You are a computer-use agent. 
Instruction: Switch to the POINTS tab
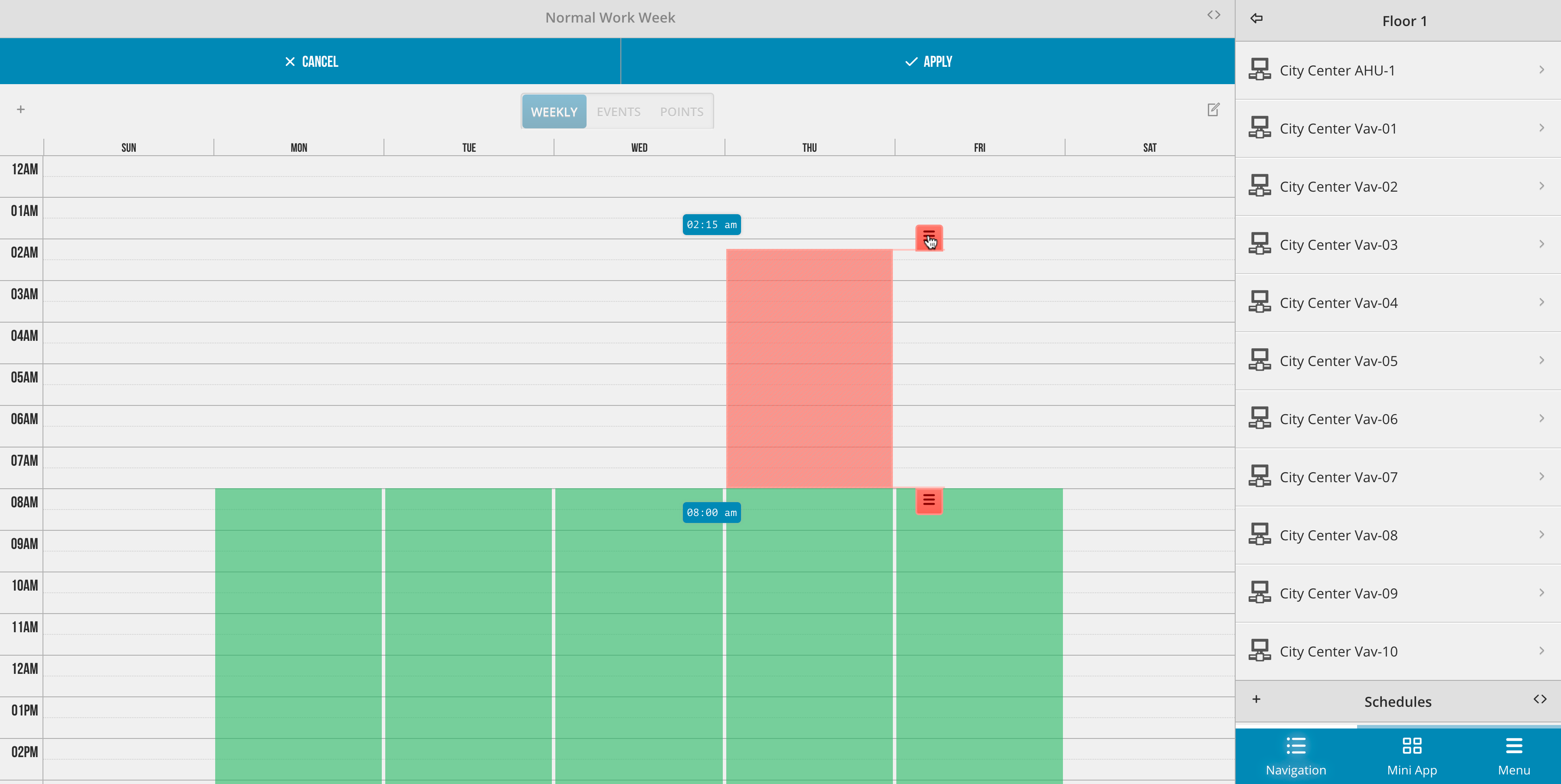click(x=680, y=110)
